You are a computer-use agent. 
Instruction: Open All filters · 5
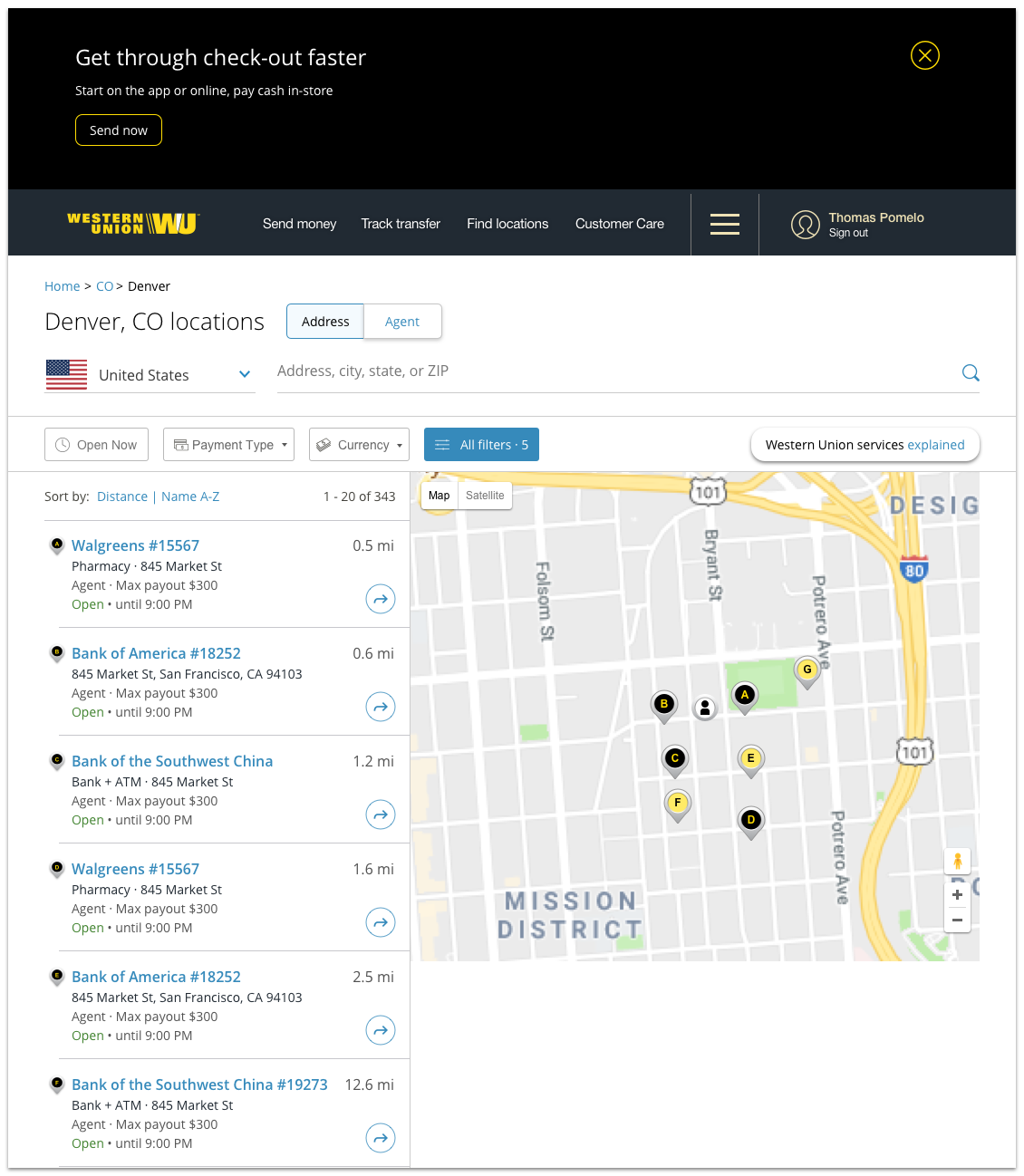[x=481, y=444]
